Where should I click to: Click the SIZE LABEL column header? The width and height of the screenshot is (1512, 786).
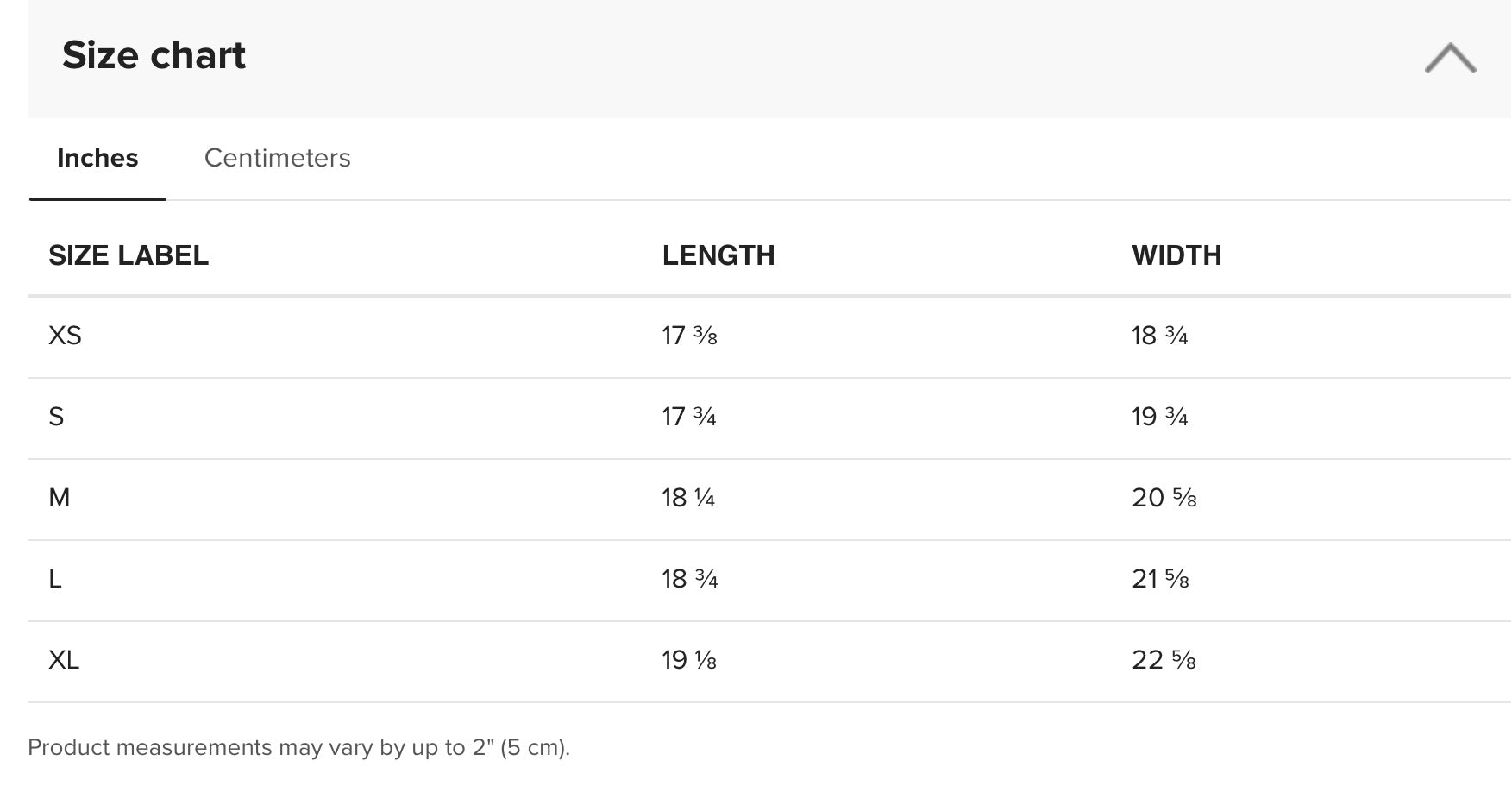[x=129, y=255]
